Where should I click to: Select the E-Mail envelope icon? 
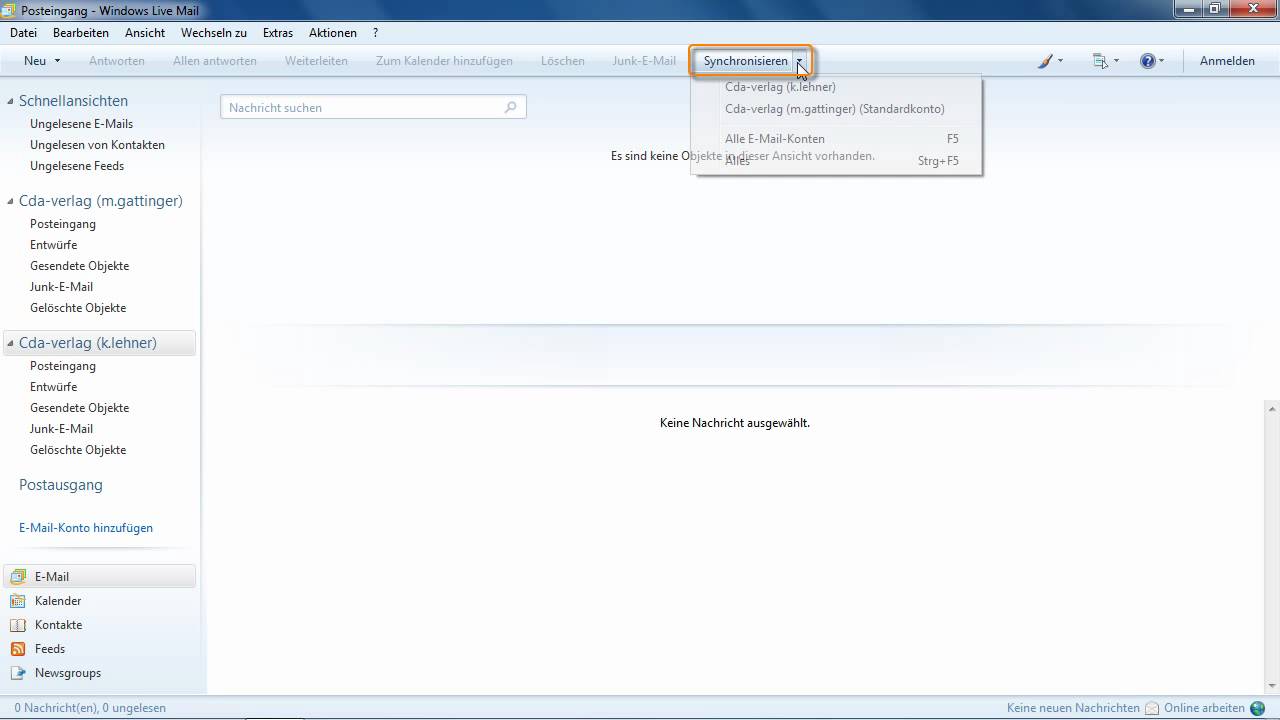tap(17, 577)
